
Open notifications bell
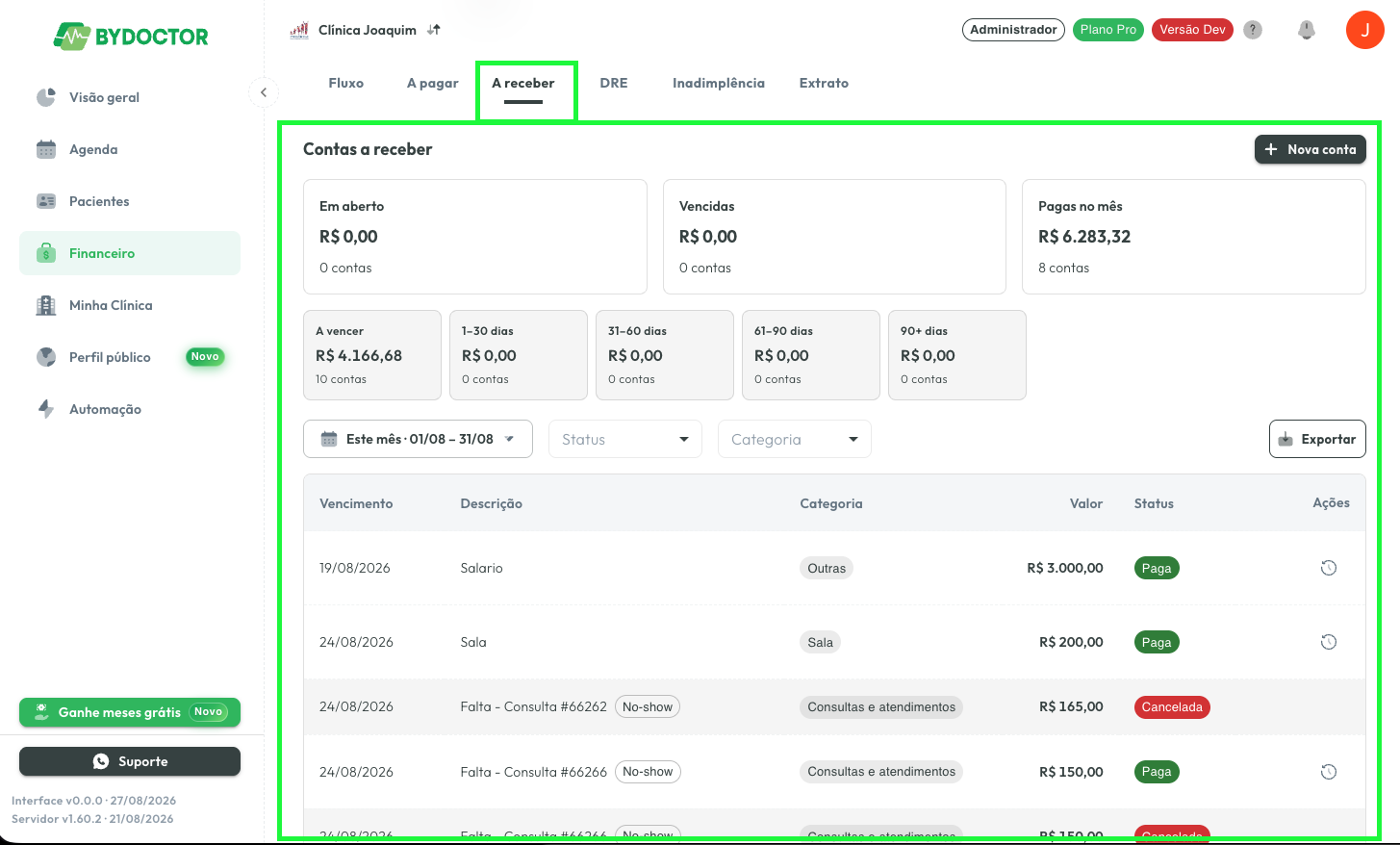1307,30
